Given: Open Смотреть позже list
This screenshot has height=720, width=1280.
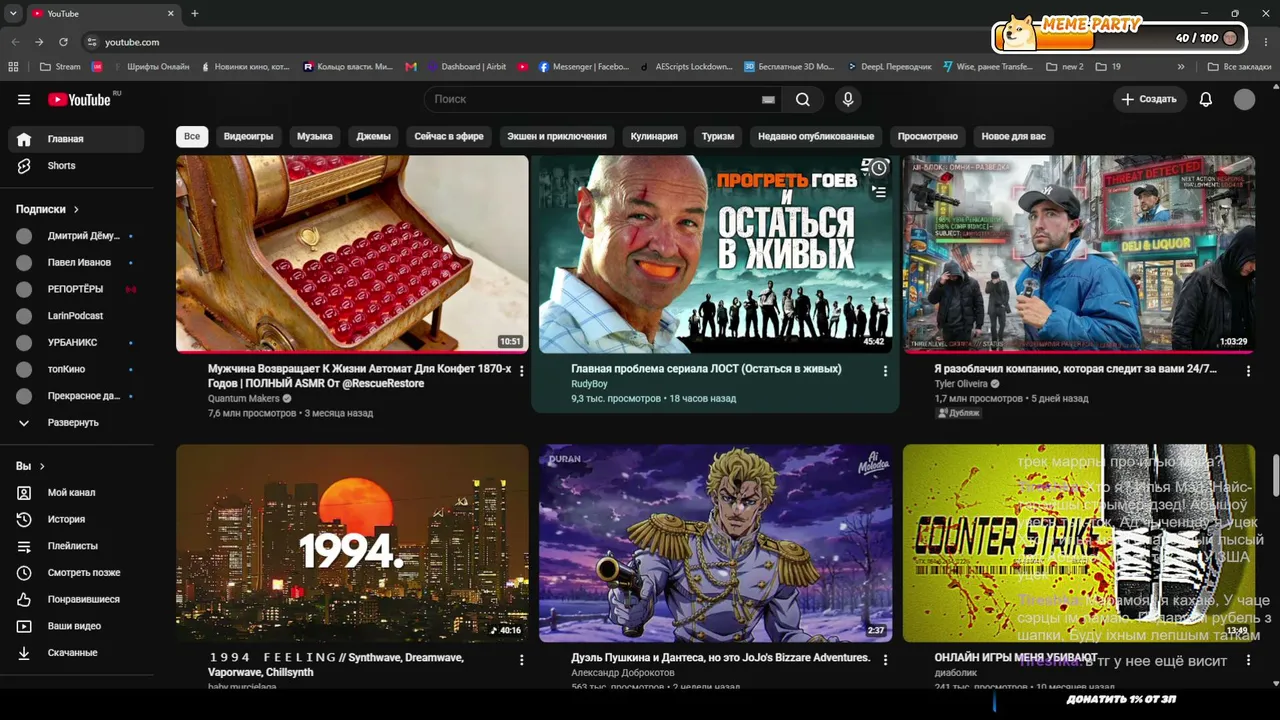Looking at the screenshot, I should click(76, 573).
